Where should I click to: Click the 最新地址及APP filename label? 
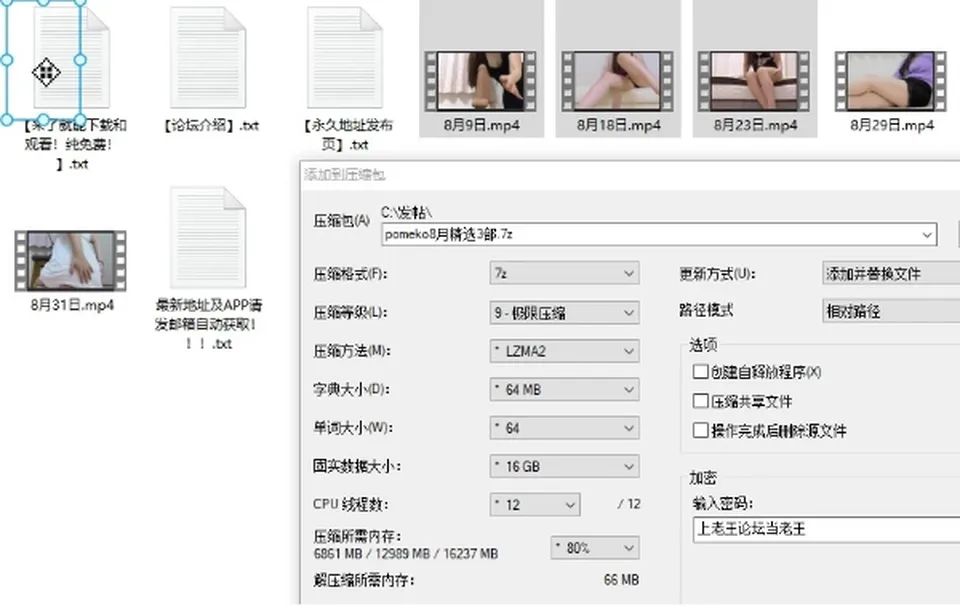(209, 324)
